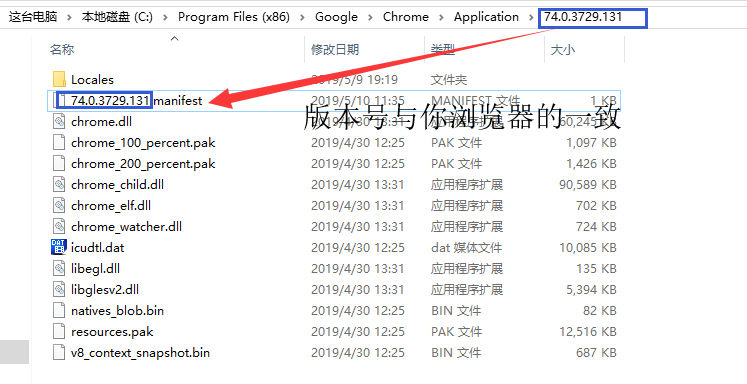
Task: Select the Locales folder name
Action: (x=92, y=80)
